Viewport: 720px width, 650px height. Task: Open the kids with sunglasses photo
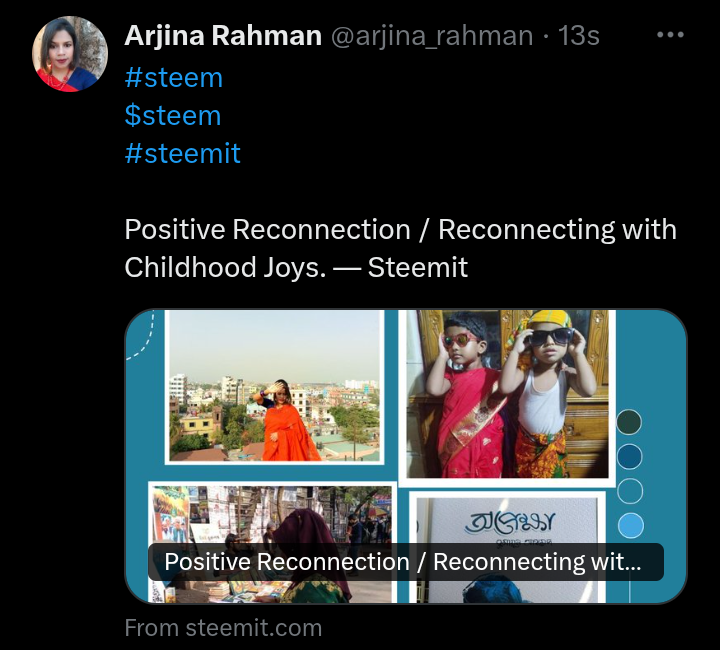507,398
